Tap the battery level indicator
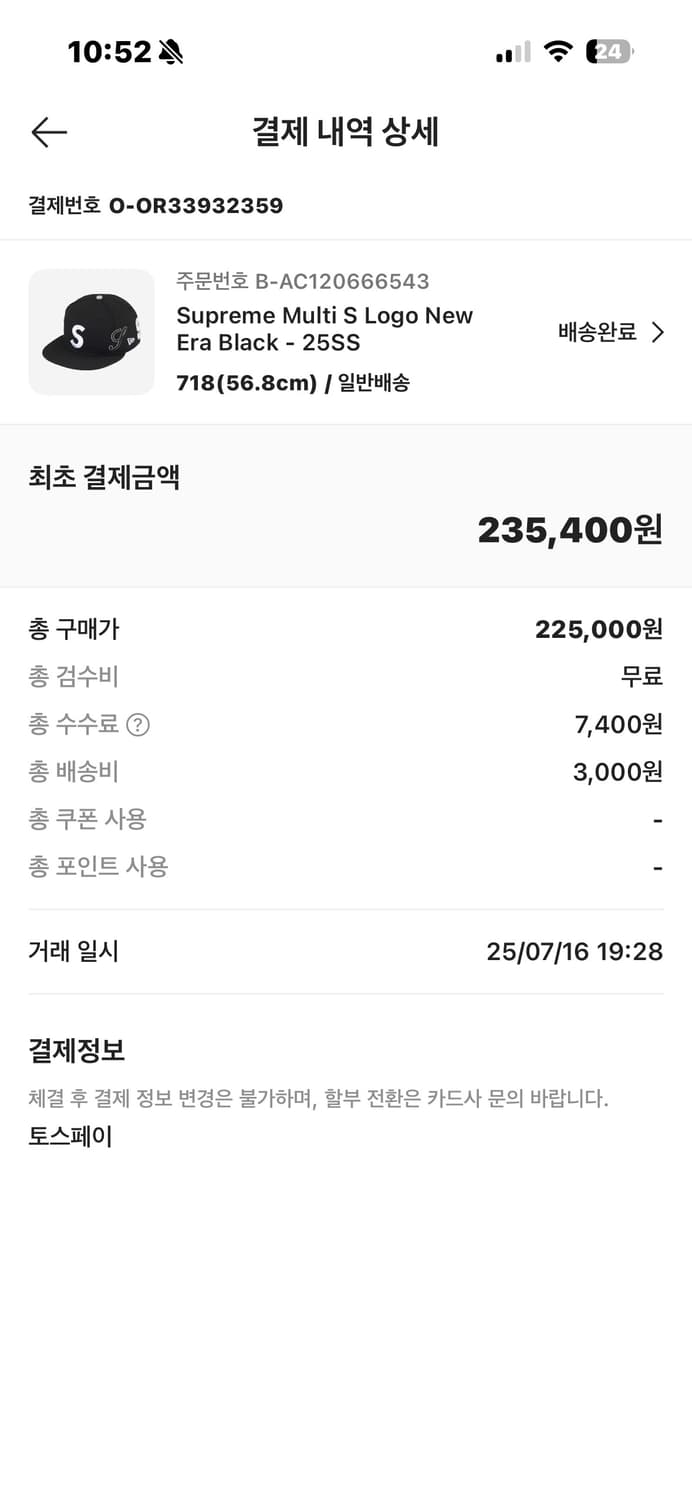The height and width of the screenshot is (1500, 692). point(609,52)
